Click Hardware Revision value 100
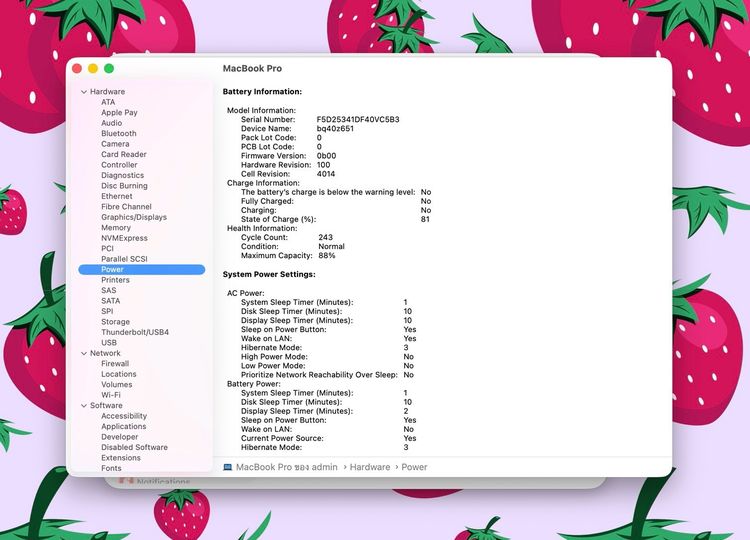The width and height of the screenshot is (750, 540). (x=323, y=165)
